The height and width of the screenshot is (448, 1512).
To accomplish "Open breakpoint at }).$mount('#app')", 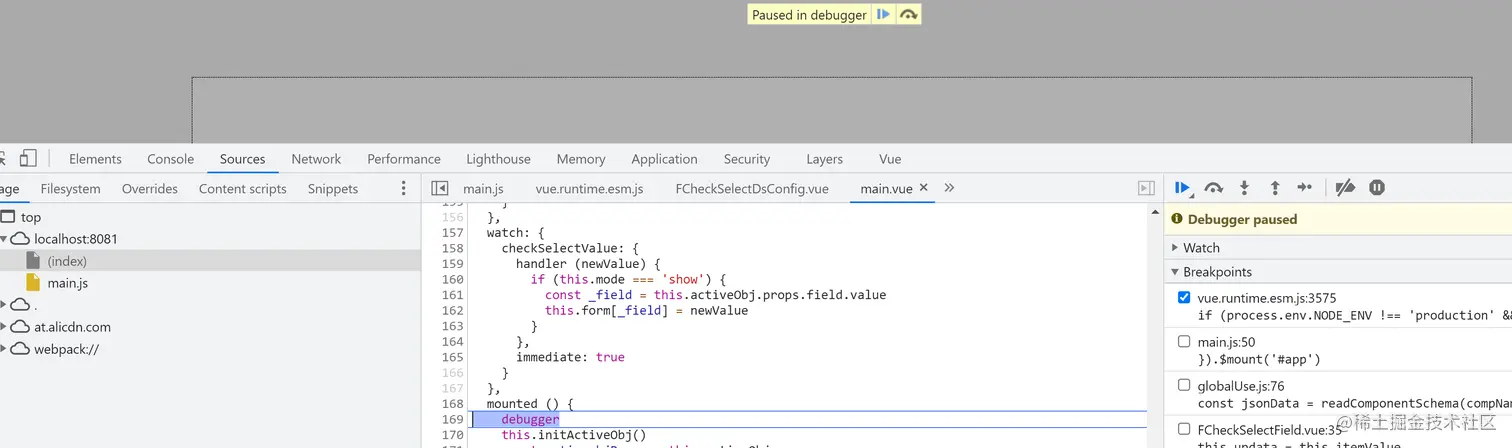I will [x=1259, y=359].
